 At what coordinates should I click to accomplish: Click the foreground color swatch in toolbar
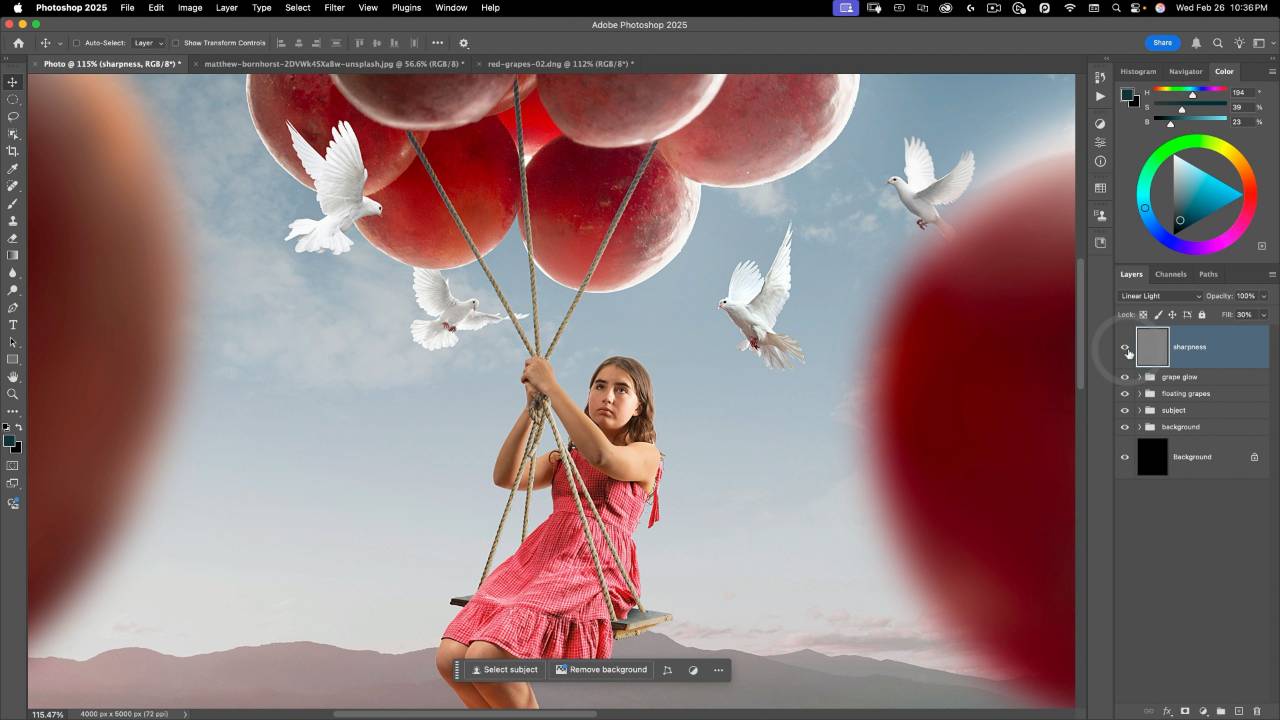[x=9, y=441]
